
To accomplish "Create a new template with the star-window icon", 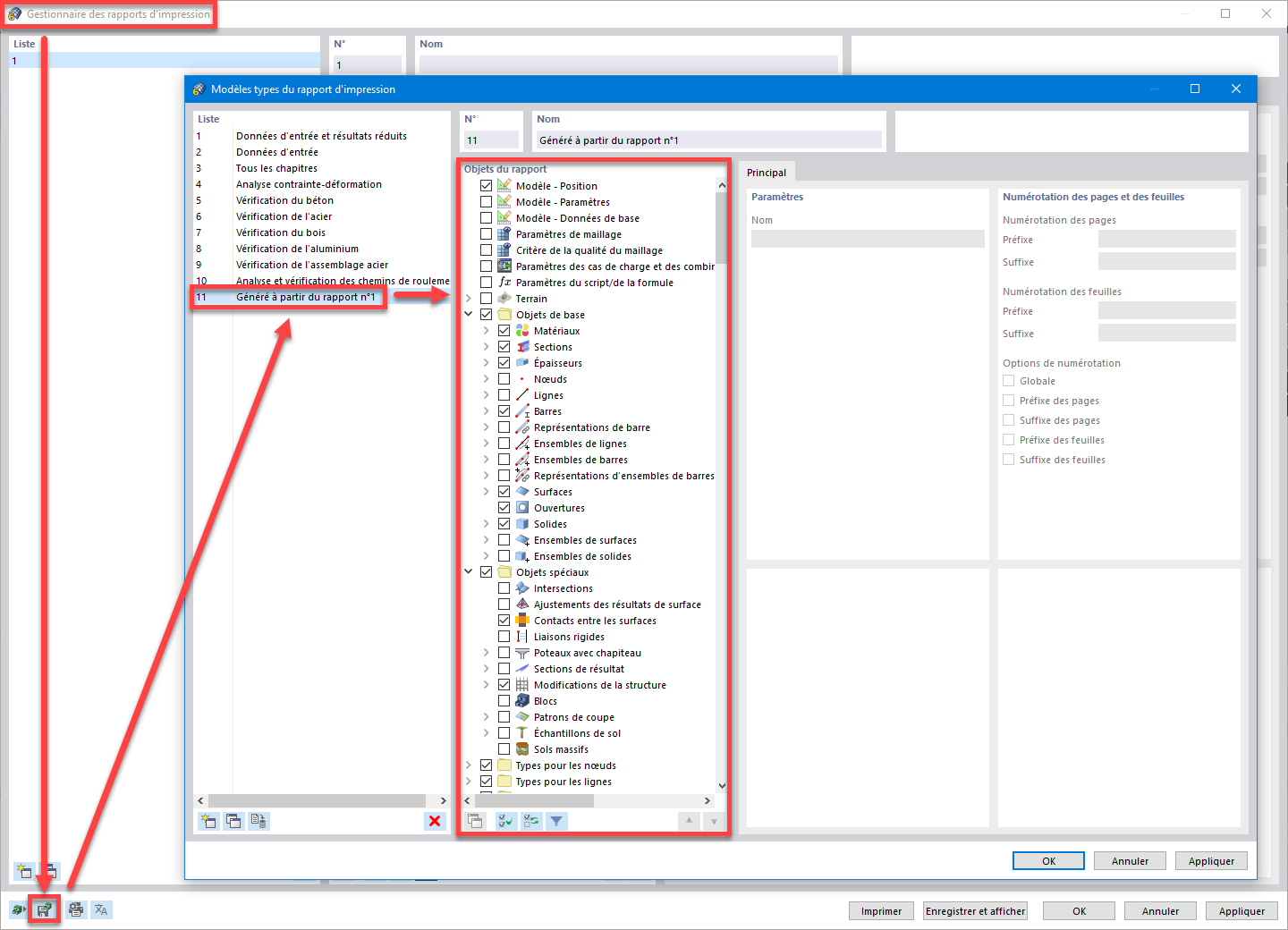I will coord(208,821).
